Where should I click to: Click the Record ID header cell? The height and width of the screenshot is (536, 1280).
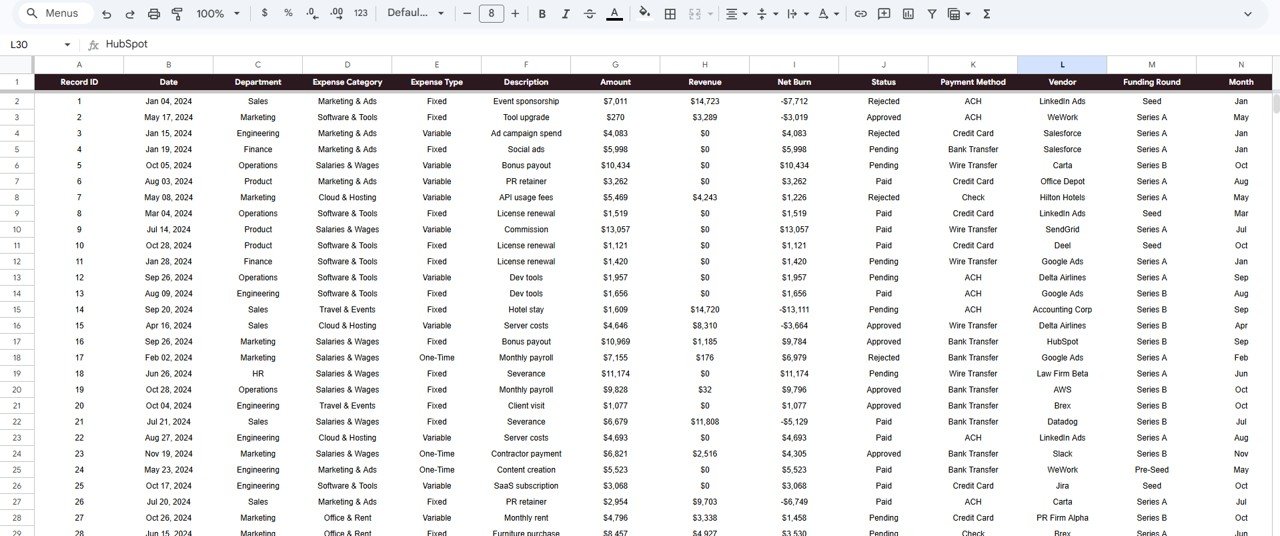[x=79, y=82]
